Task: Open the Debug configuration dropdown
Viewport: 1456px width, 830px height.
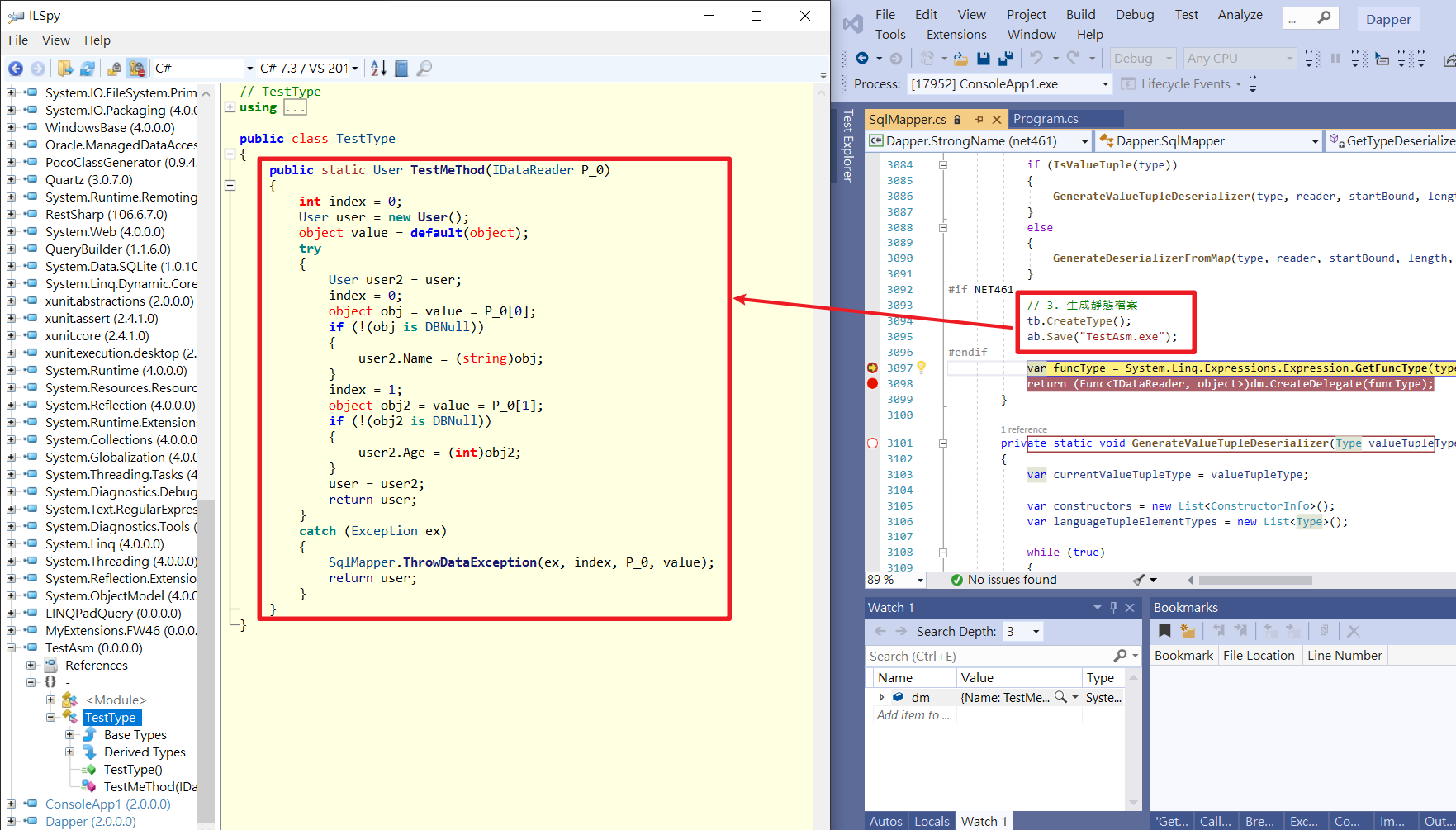Action: coord(1142,58)
